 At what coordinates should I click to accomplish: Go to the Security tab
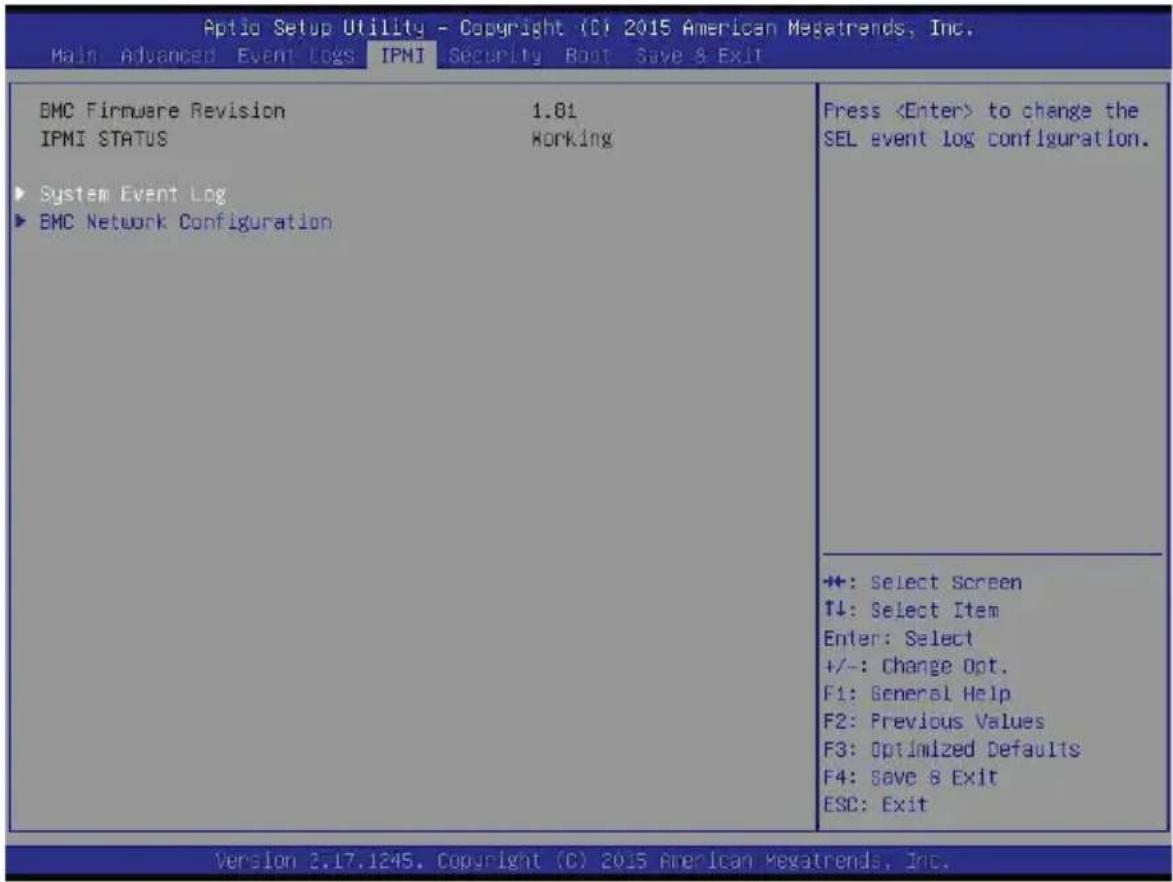pos(495,55)
